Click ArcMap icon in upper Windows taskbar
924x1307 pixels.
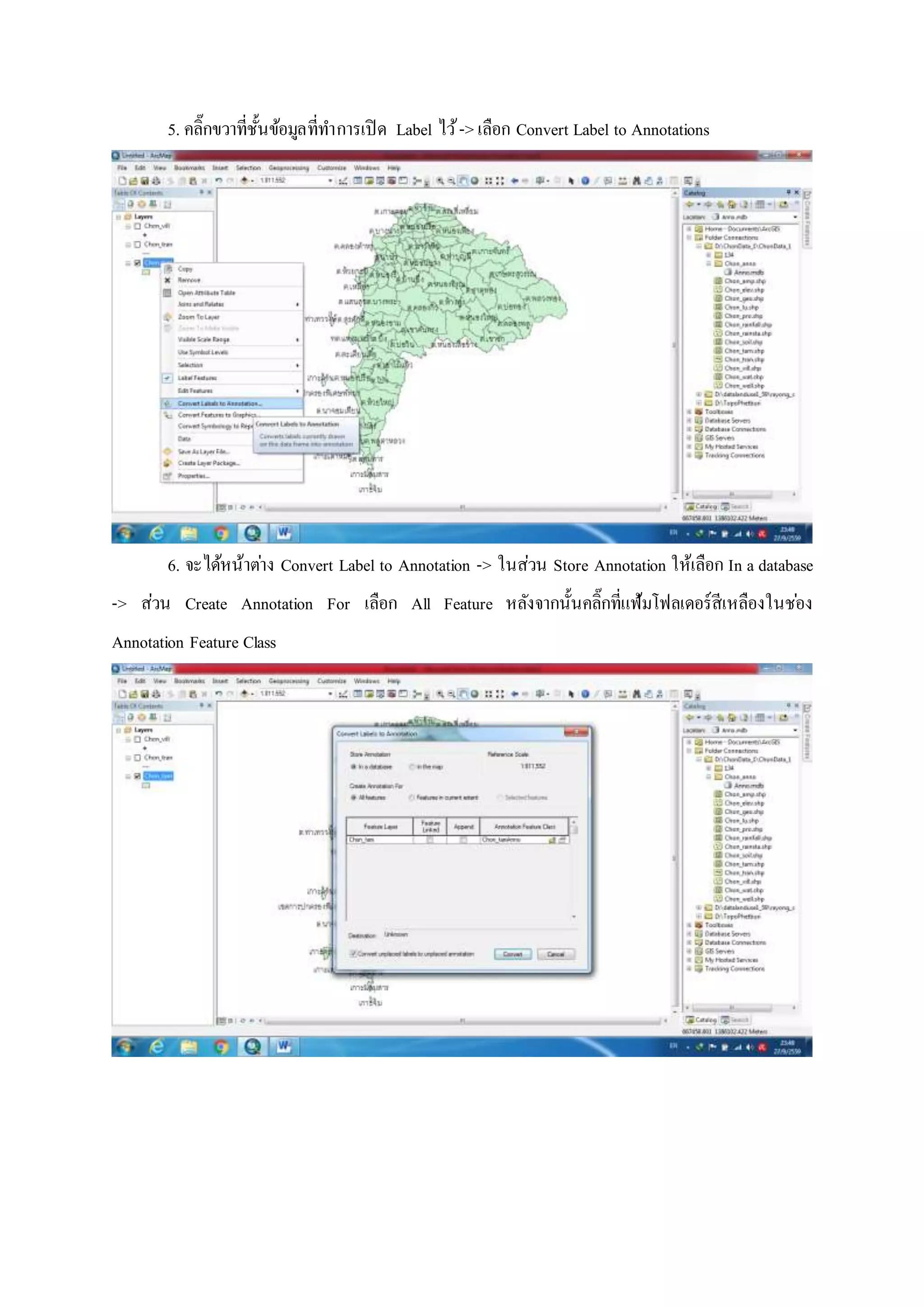(252, 533)
